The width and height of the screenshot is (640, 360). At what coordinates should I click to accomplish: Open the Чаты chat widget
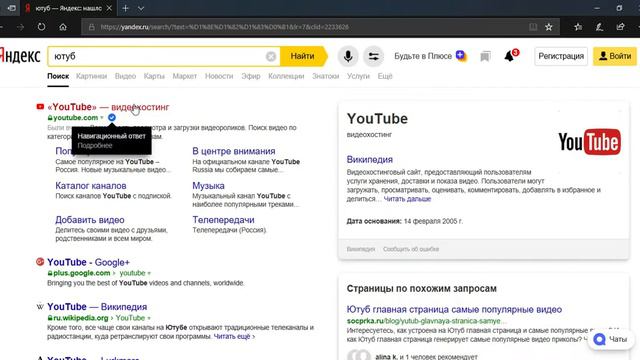(x=611, y=339)
